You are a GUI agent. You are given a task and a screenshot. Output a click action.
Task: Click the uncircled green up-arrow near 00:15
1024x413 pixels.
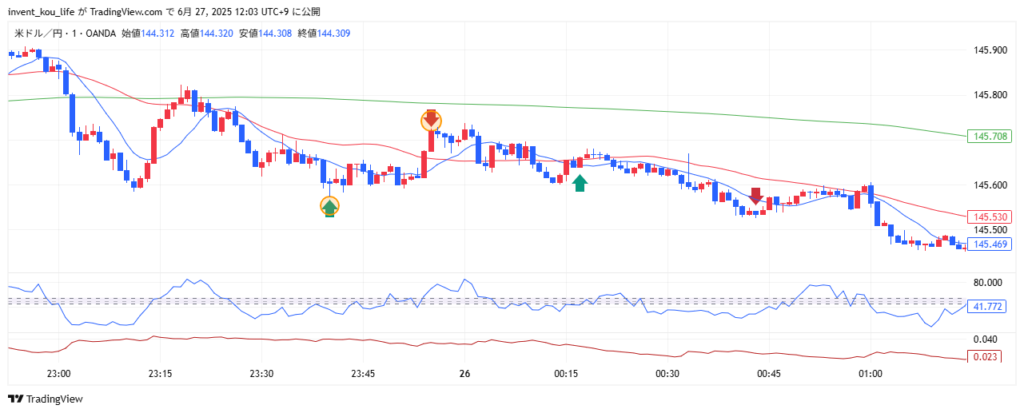(x=579, y=184)
